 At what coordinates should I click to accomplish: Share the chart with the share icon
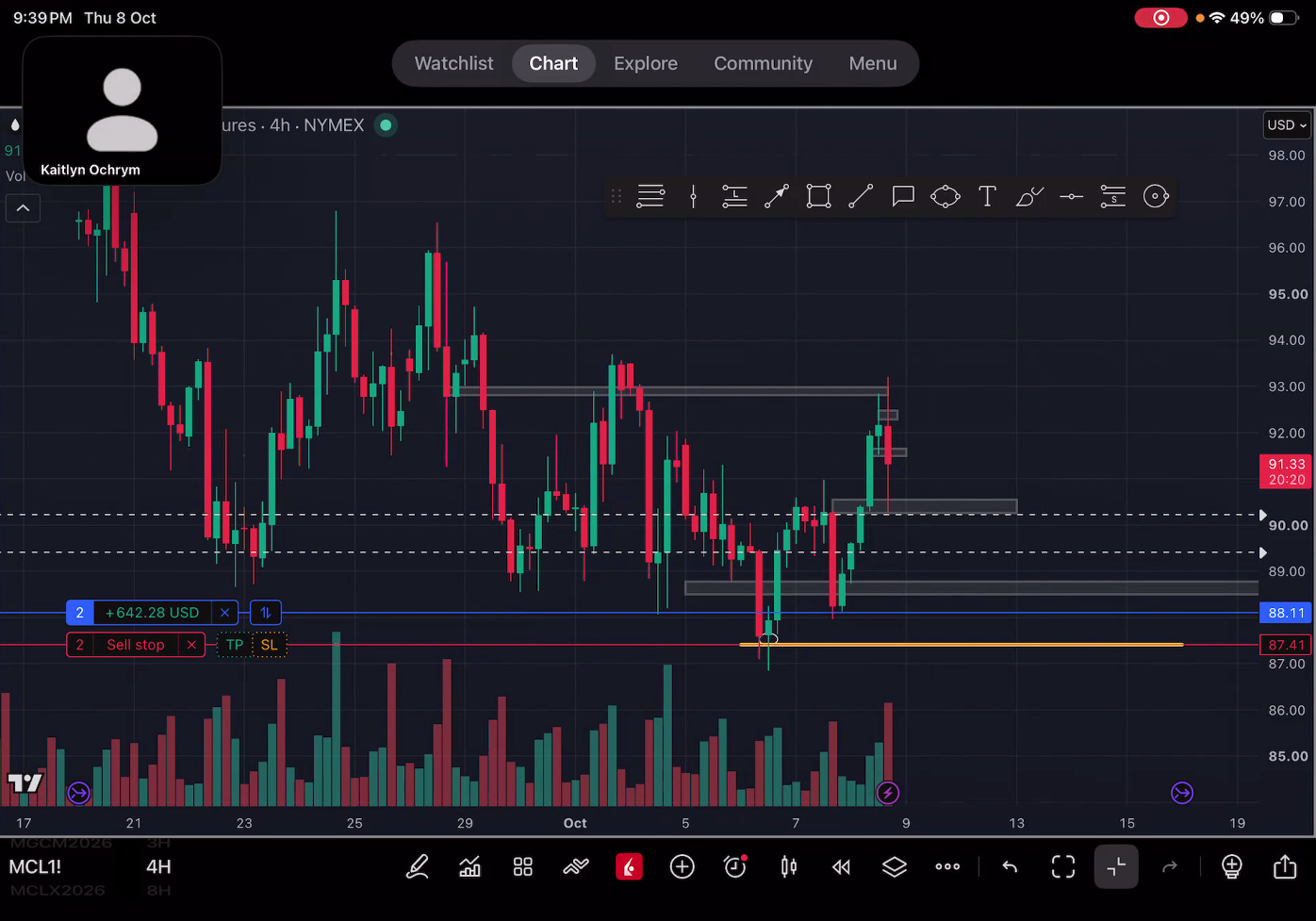[1285, 866]
